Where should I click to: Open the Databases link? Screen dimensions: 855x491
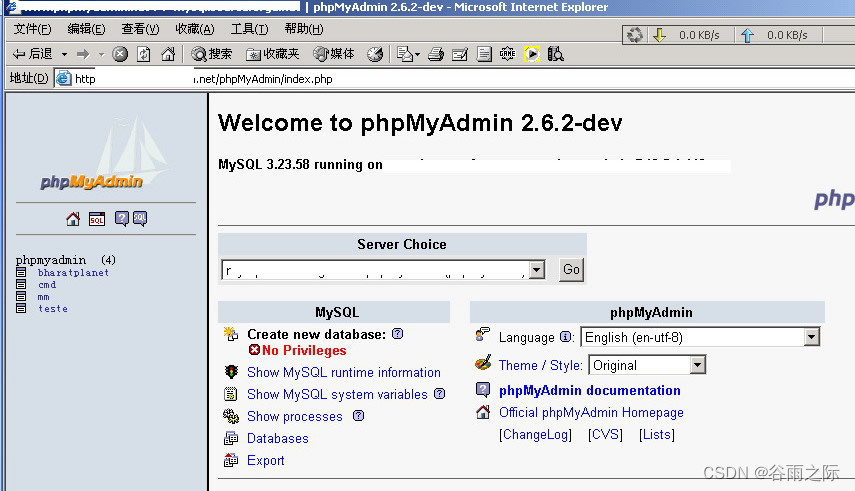pos(278,438)
